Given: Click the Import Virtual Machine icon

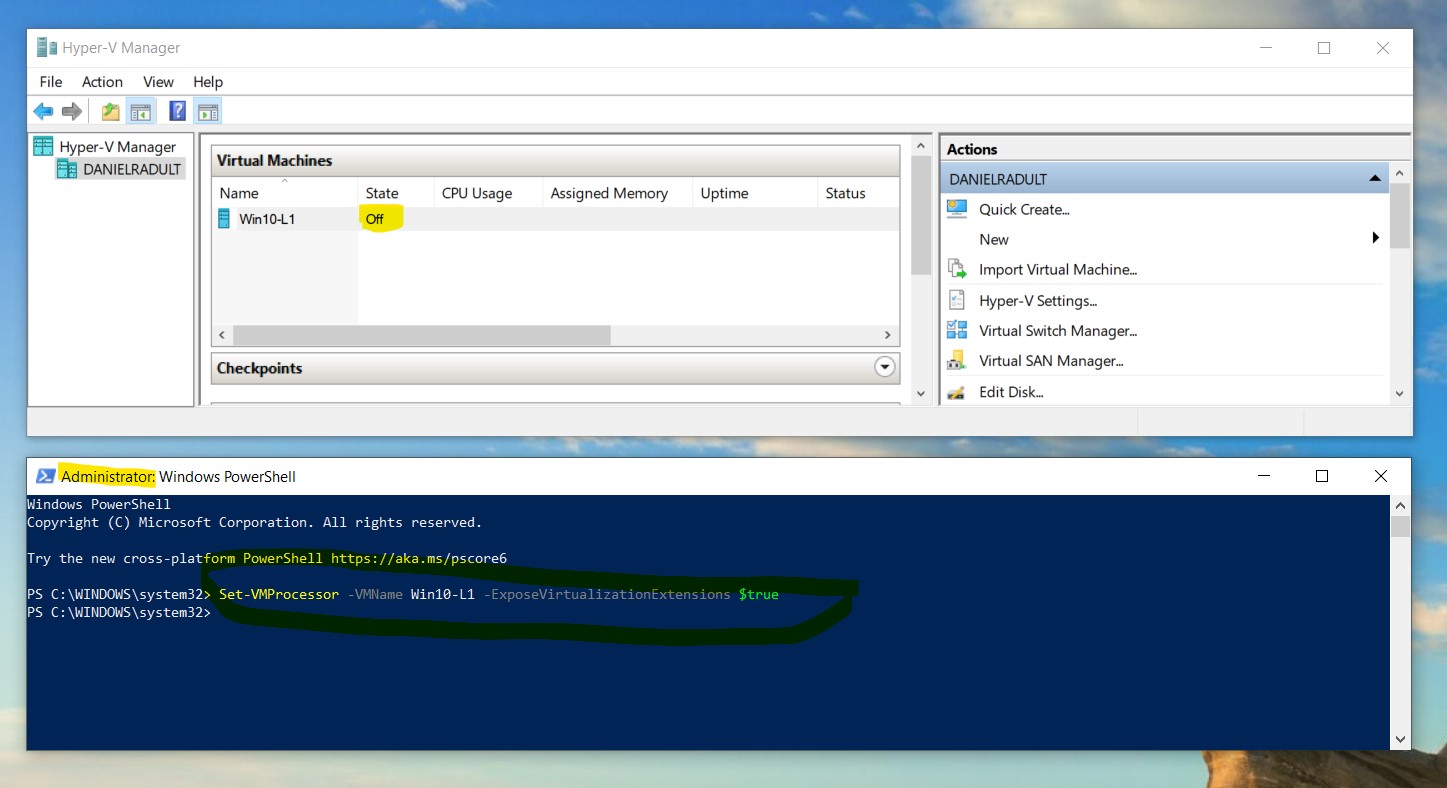Looking at the screenshot, I should click(957, 270).
